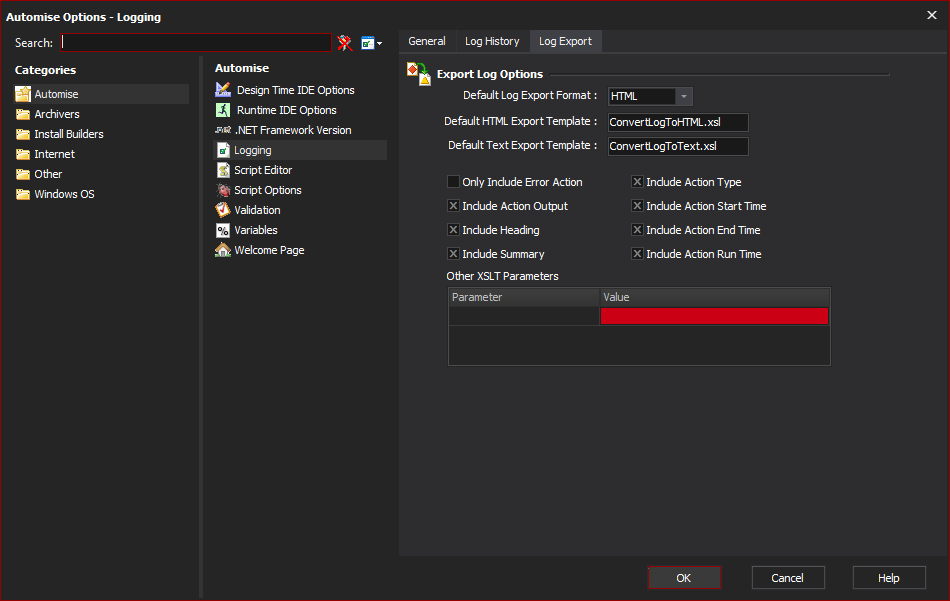Click the Export Log Options header icon

click(419, 74)
